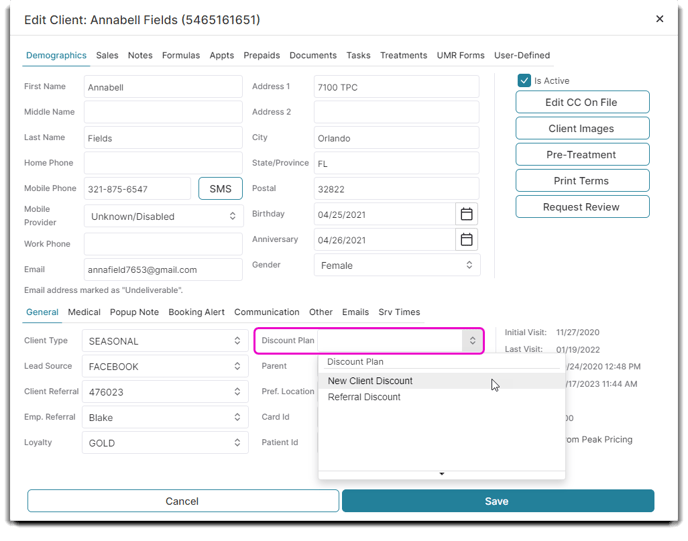The image size is (688, 541).
Task: Choose Referral Discount from the list
Action: [x=442, y=397]
